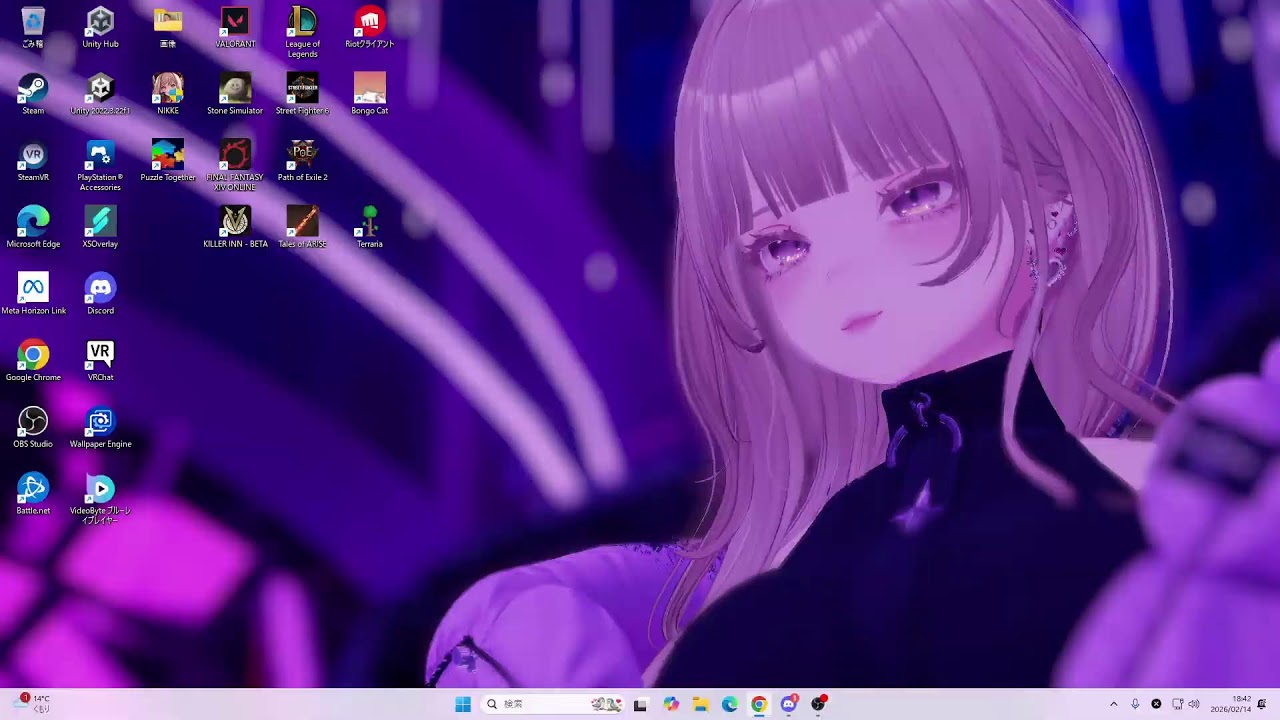Select the FINAL FANTASY XIV ONLINE icon

235,166
